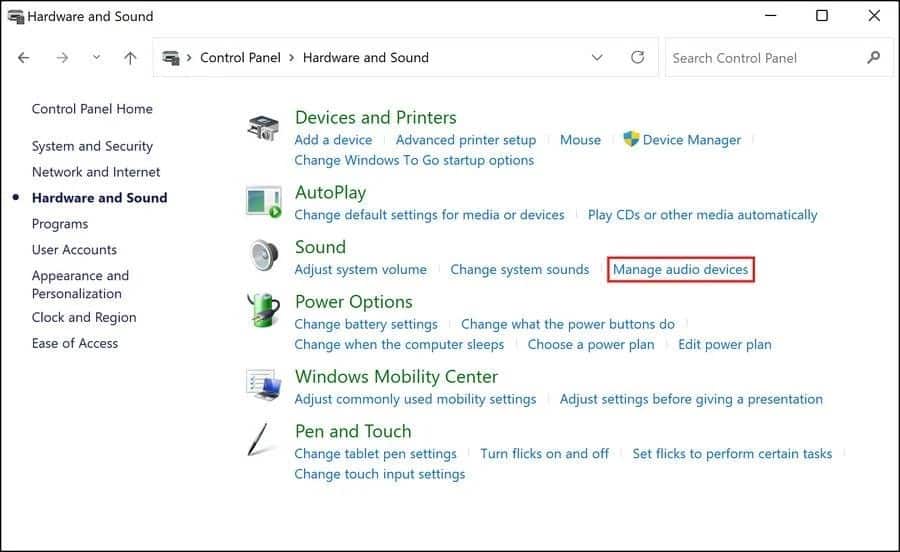Click the search magnifier icon

click(874, 57)
